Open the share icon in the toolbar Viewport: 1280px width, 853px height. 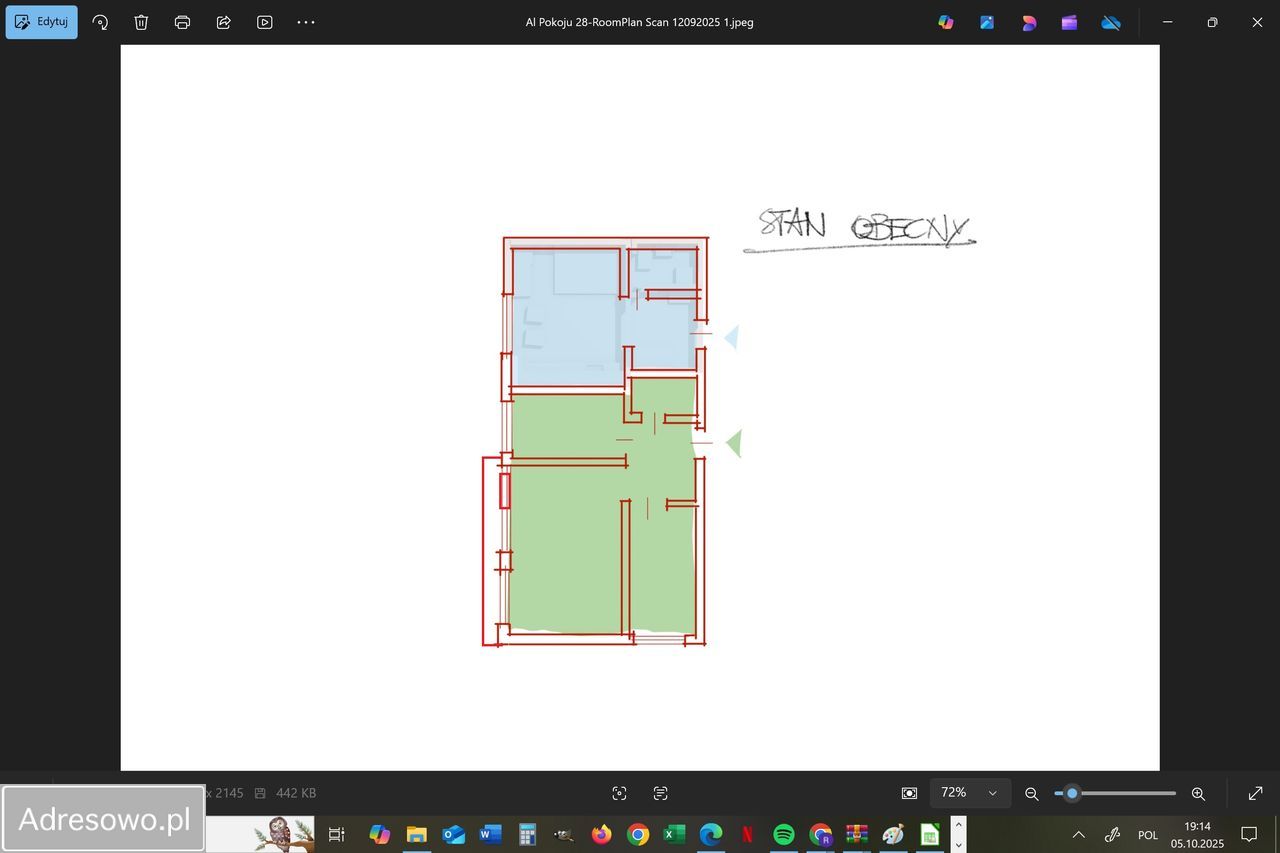click(223, 22)
